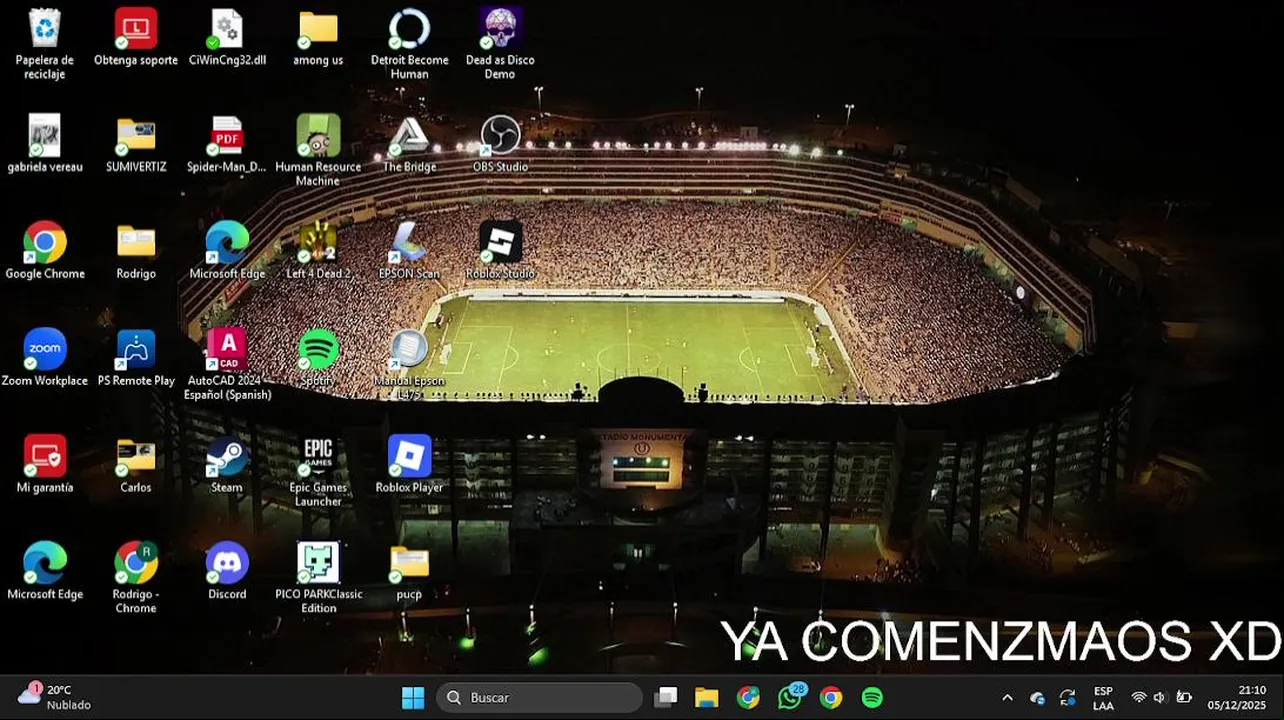
Task: Launch Dead as Disco Demo
Action: pos(500,43)
